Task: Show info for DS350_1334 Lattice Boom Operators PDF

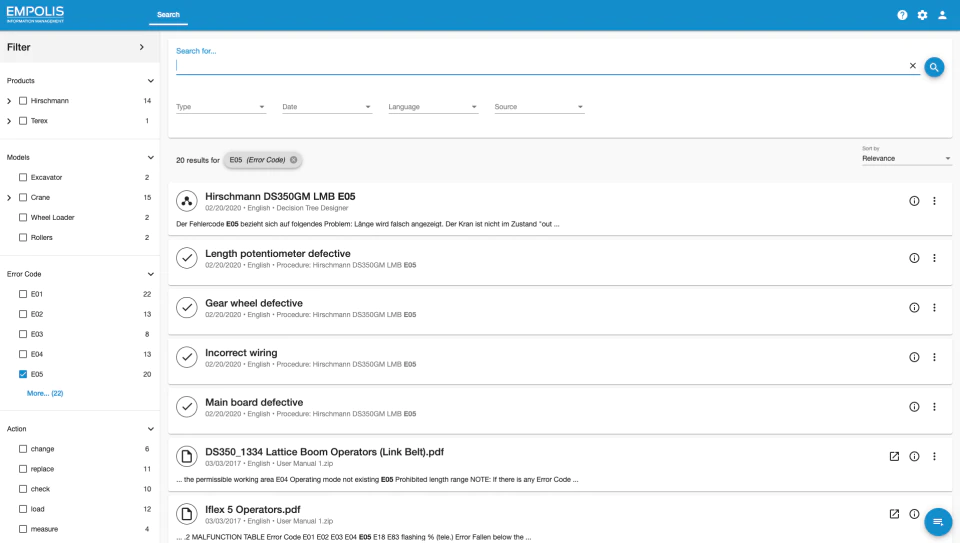Action: pyautogui.click(x=914, y=456)
